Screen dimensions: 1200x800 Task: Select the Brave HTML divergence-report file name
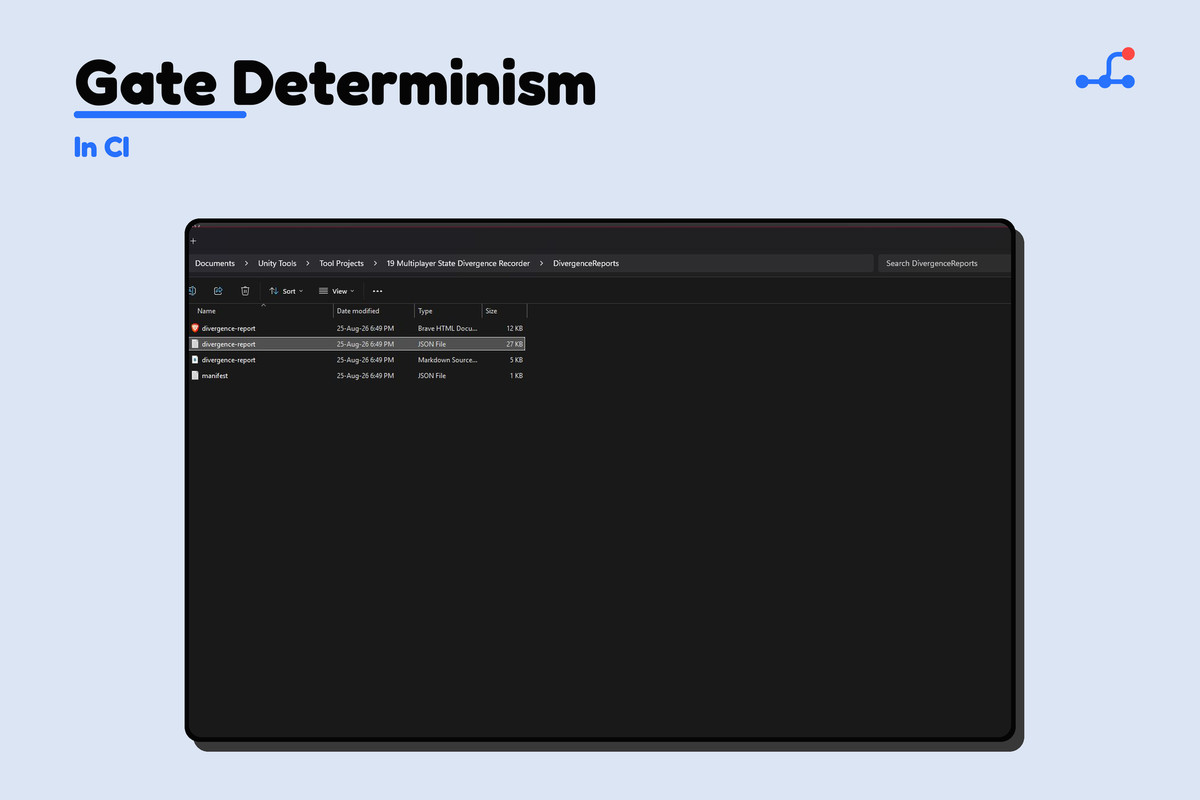[228, 328]
